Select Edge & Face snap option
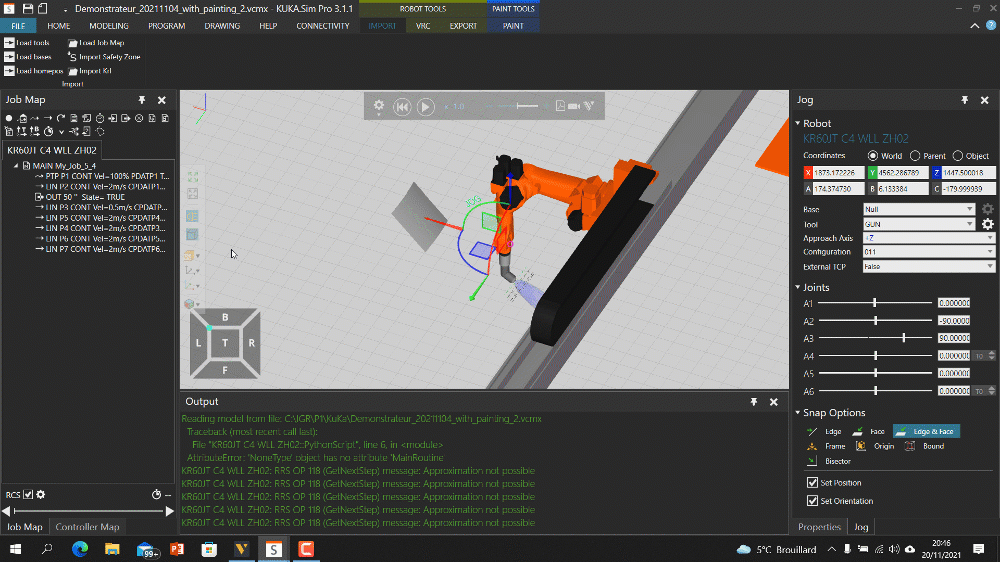The height and width of the screenshot is (562, 1000). (x=926, y=431)
